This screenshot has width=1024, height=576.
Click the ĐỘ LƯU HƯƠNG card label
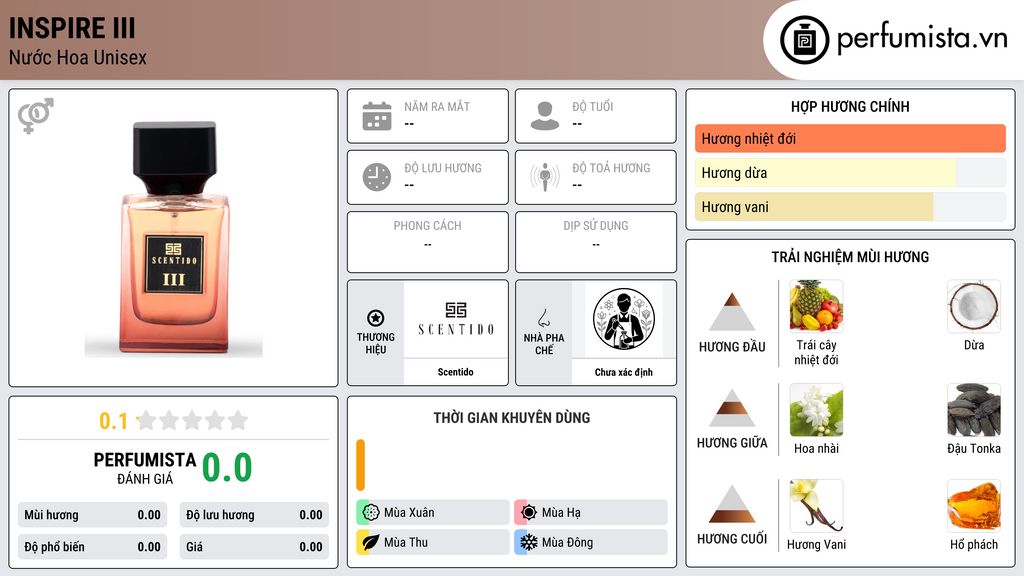tap(443, 168)
